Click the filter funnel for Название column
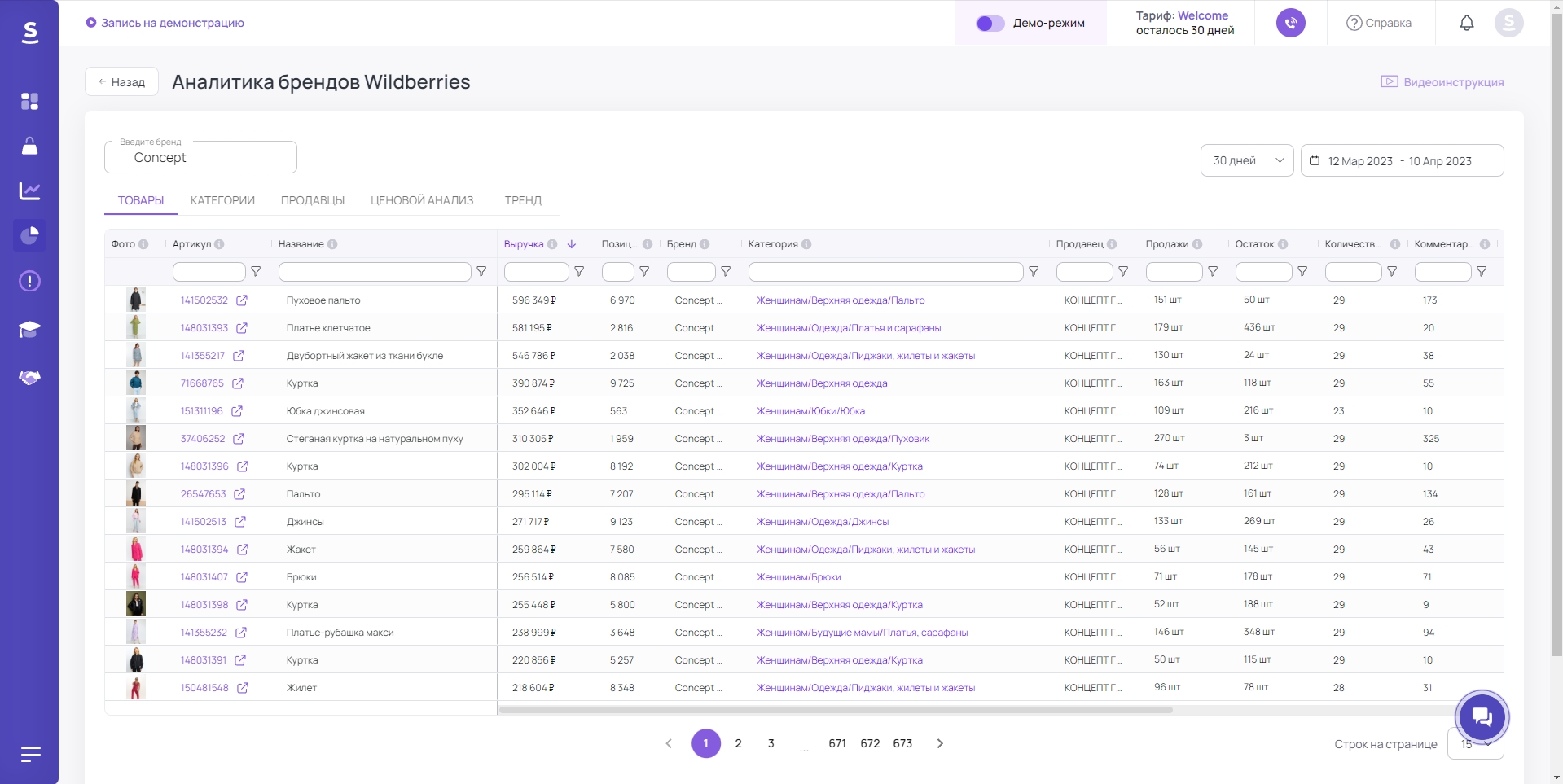 tap(481, 272)
